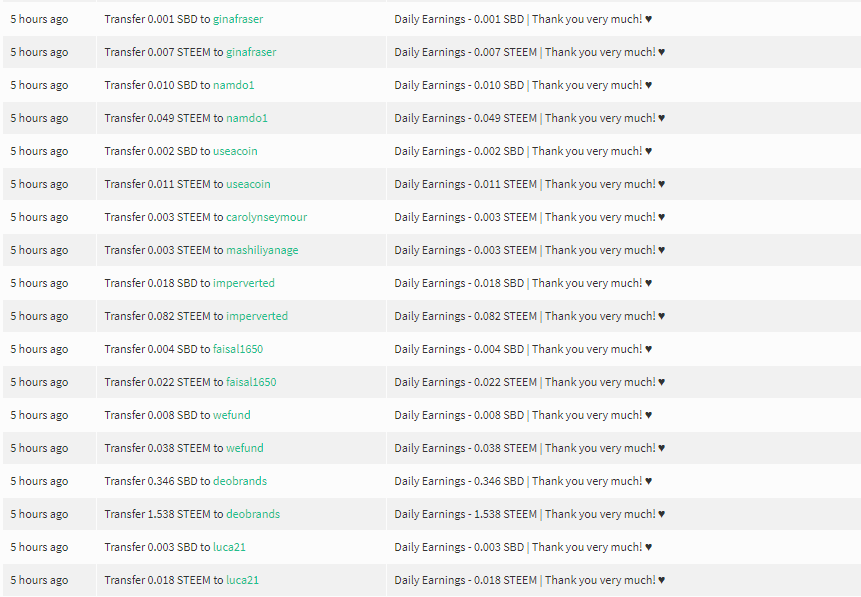This screenshot has width=861, height=597.
Task: Click 'Transfer 0.049 STEEM to' text
Action: 164,118
